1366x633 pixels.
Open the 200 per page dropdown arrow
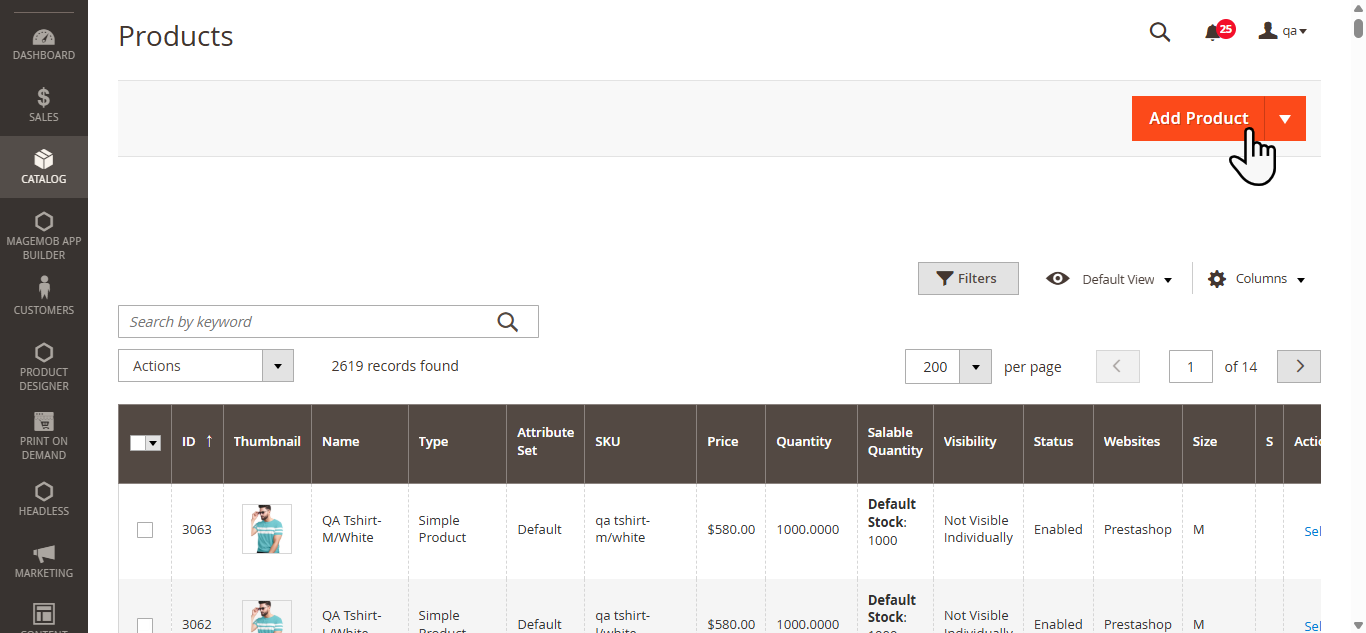pos(975,367)
